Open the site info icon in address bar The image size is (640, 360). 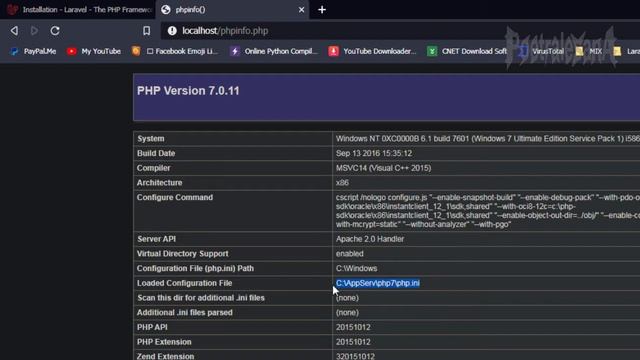172,31
